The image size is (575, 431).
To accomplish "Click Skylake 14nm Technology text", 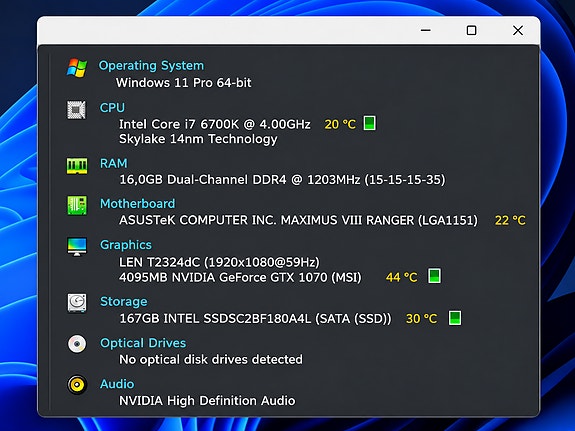I will pyautogui.click(x=198, y=139).
